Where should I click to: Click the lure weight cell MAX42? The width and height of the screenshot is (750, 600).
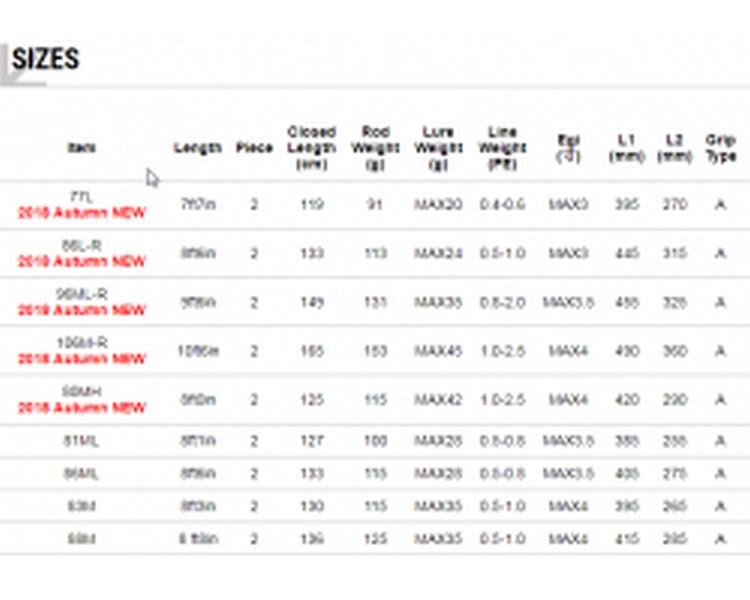pyautogui.click(x=438, y=400)
